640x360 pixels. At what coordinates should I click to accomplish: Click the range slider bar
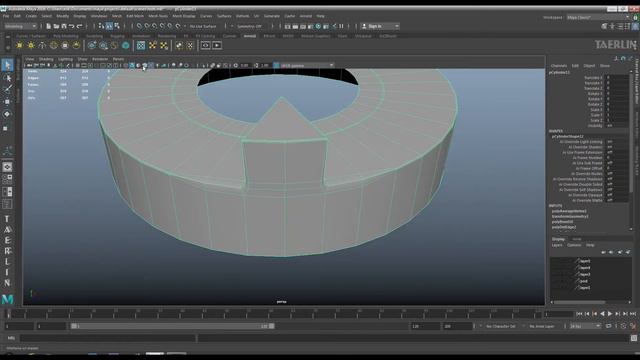click(x=172, y=326)
